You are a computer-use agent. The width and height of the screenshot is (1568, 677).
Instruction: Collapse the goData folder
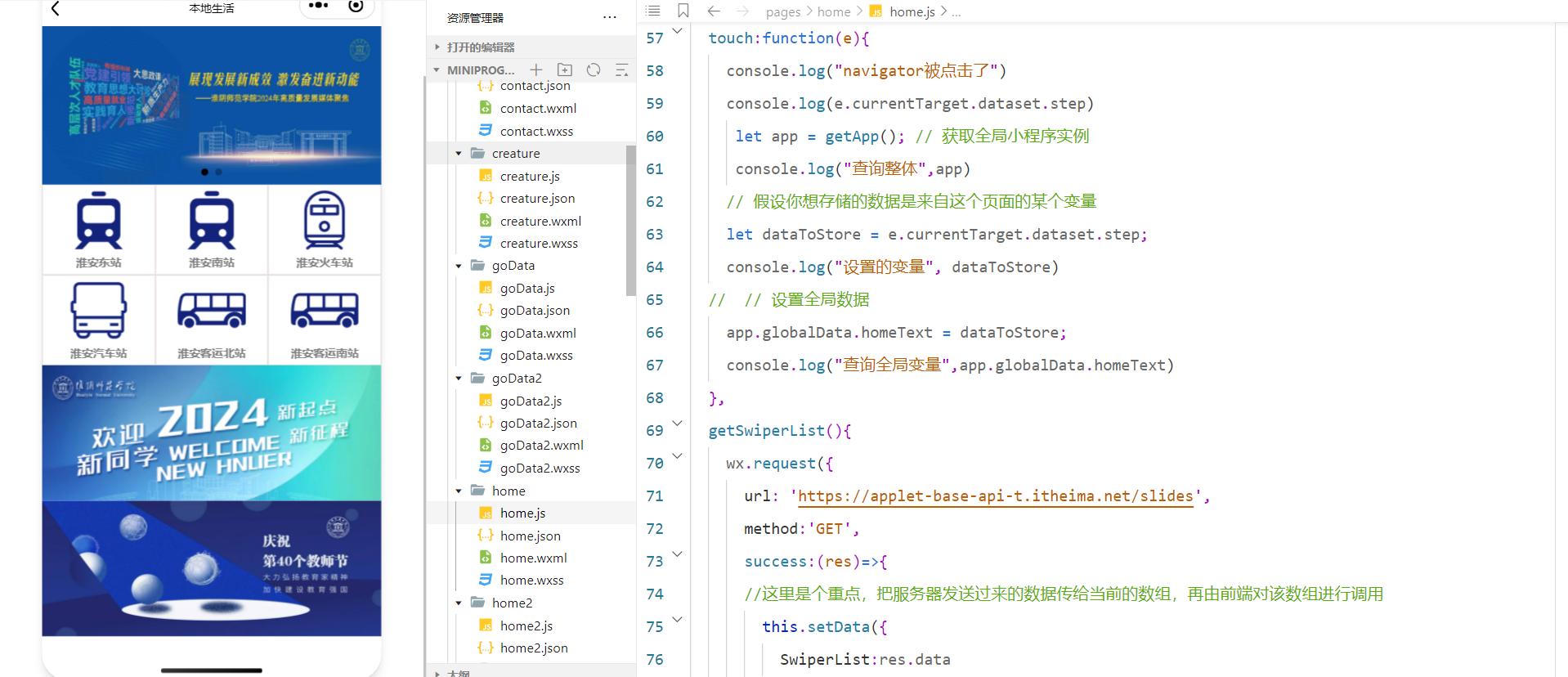click(x=459, y=266)
